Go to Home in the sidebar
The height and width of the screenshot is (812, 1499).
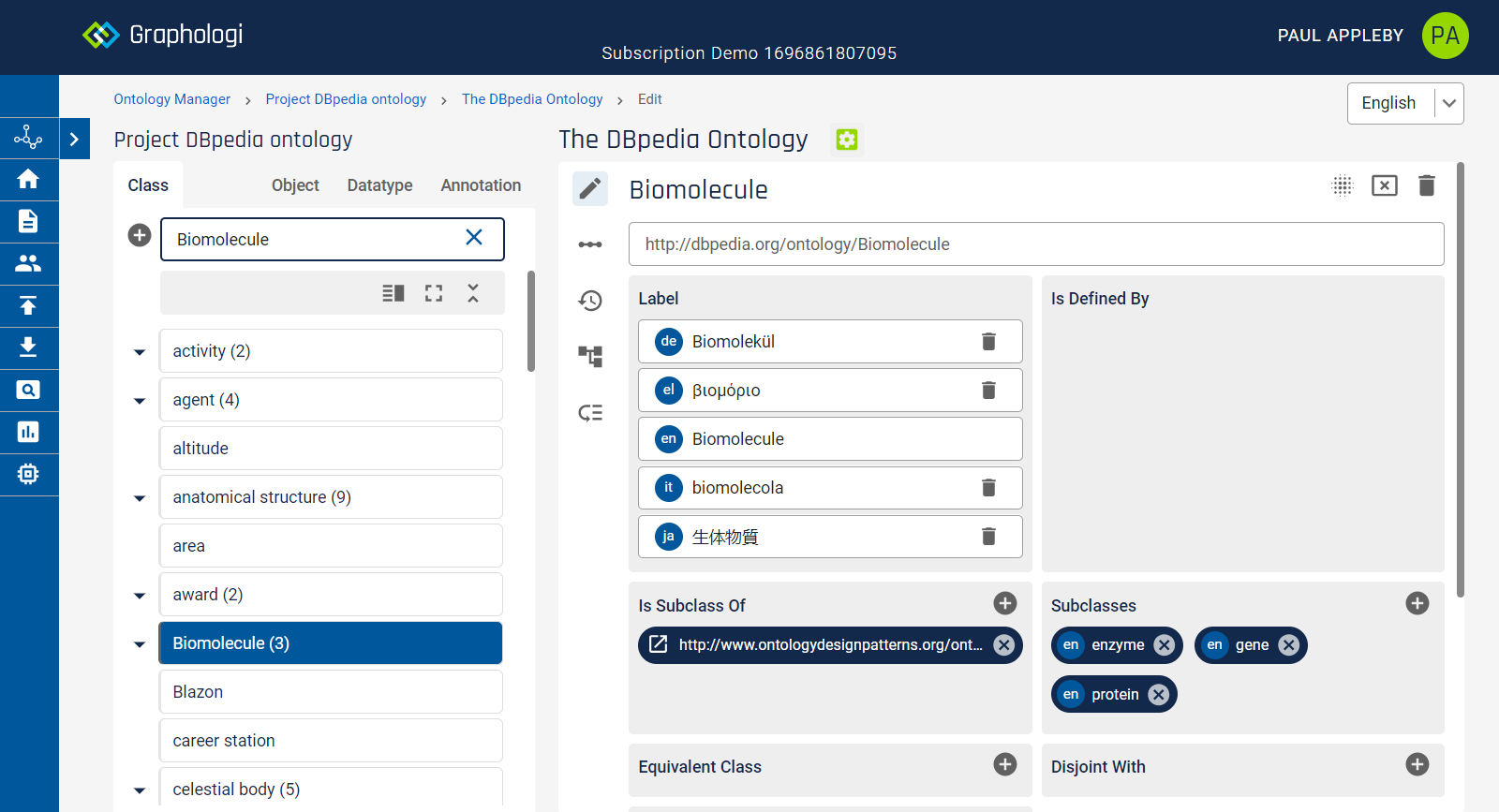(28, 179)
